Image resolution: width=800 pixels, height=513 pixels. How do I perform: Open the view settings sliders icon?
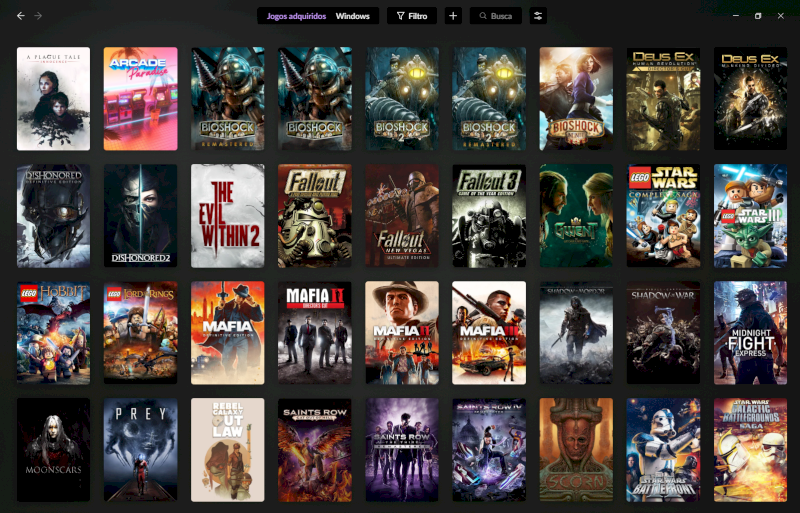538,16
